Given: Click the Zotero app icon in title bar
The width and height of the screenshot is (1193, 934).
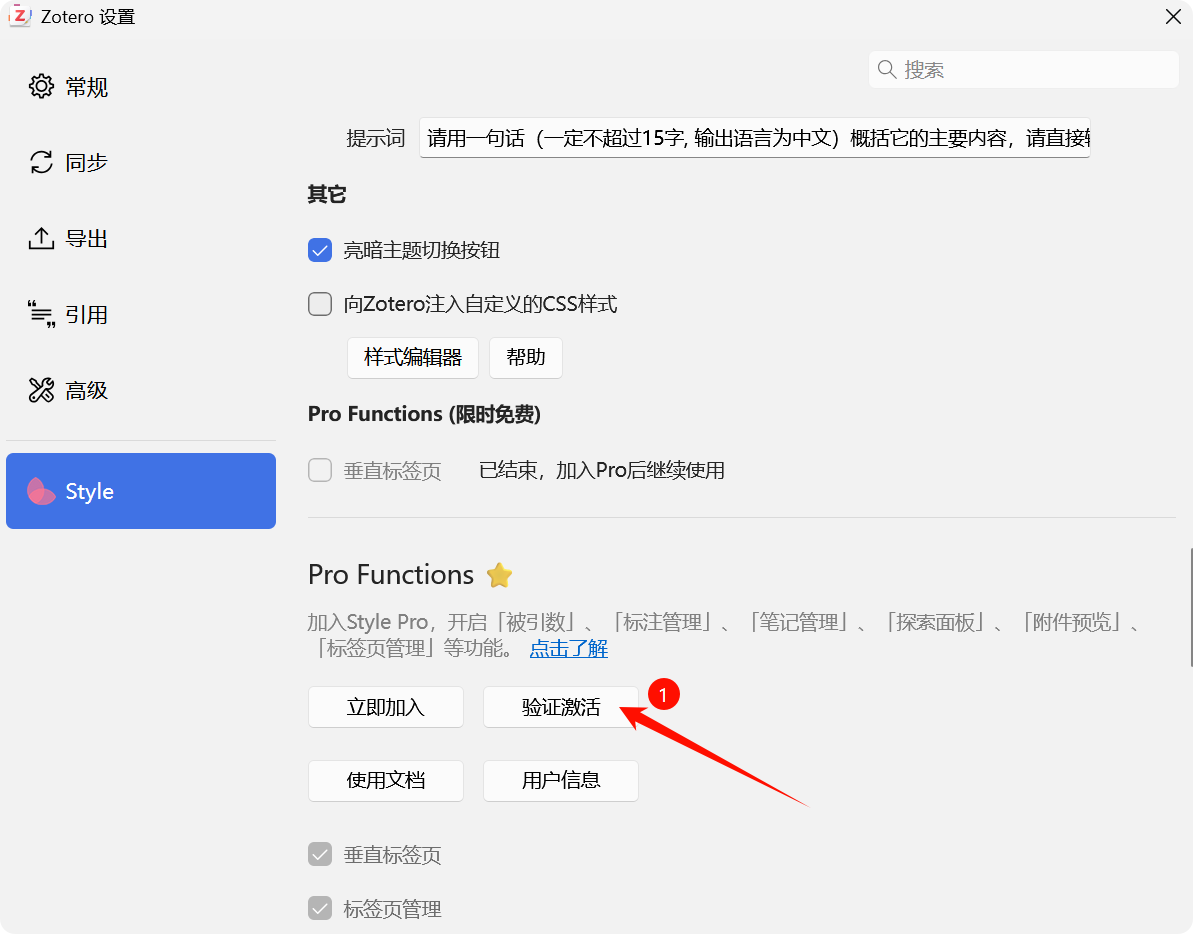Looking at the screenshot, I should (x=20, y=16).
